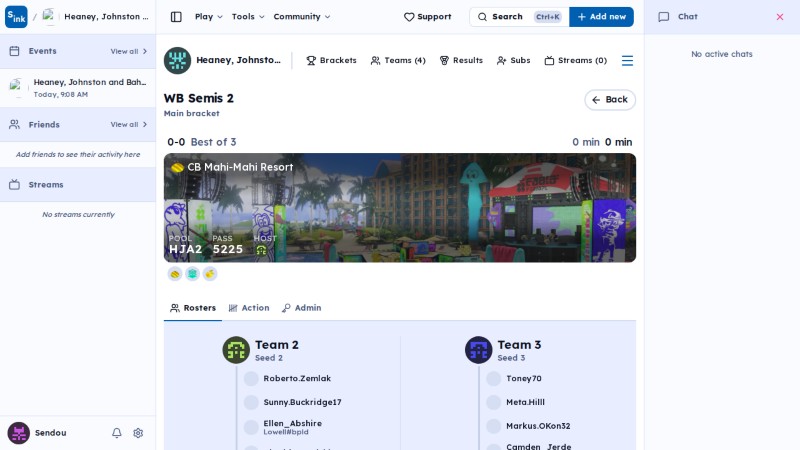Image resolution: width=800 pixels, height=450 pixels.
Task: Click the Support heart link
Action: [x=428, y=17]
